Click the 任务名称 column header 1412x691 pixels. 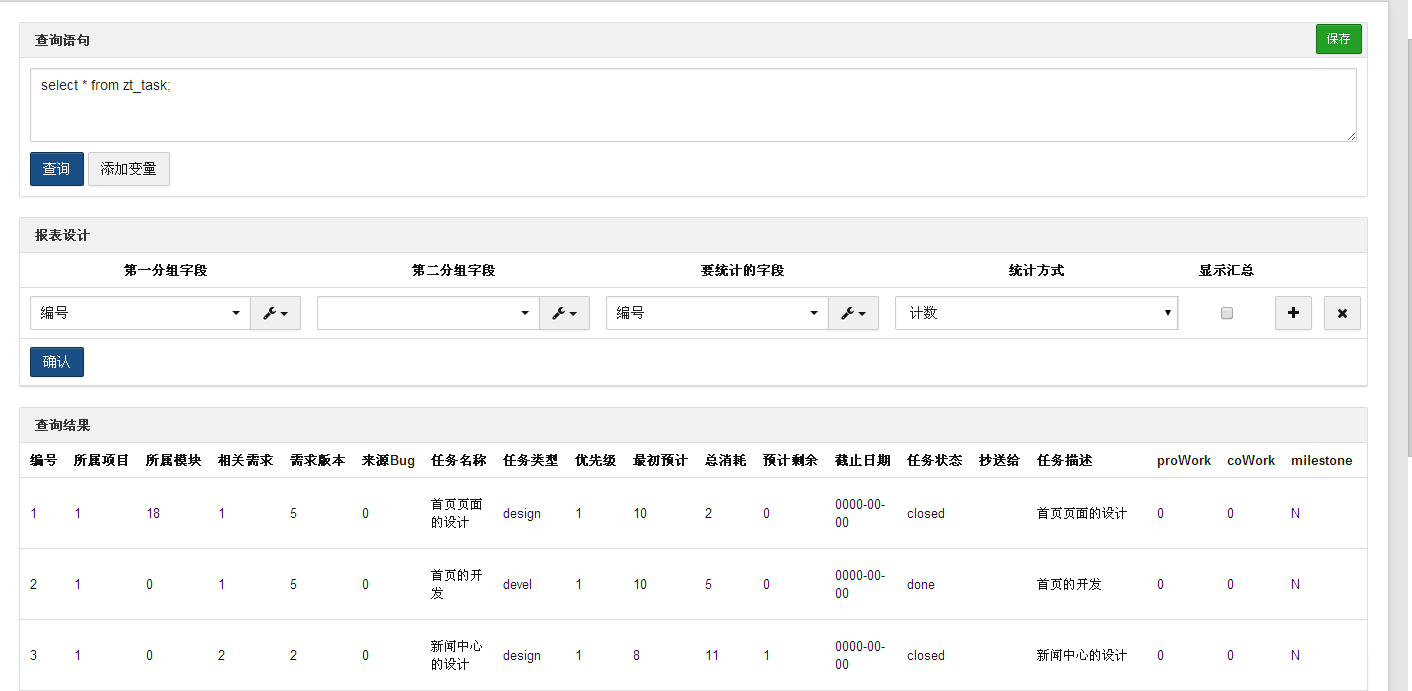(459, 461)
